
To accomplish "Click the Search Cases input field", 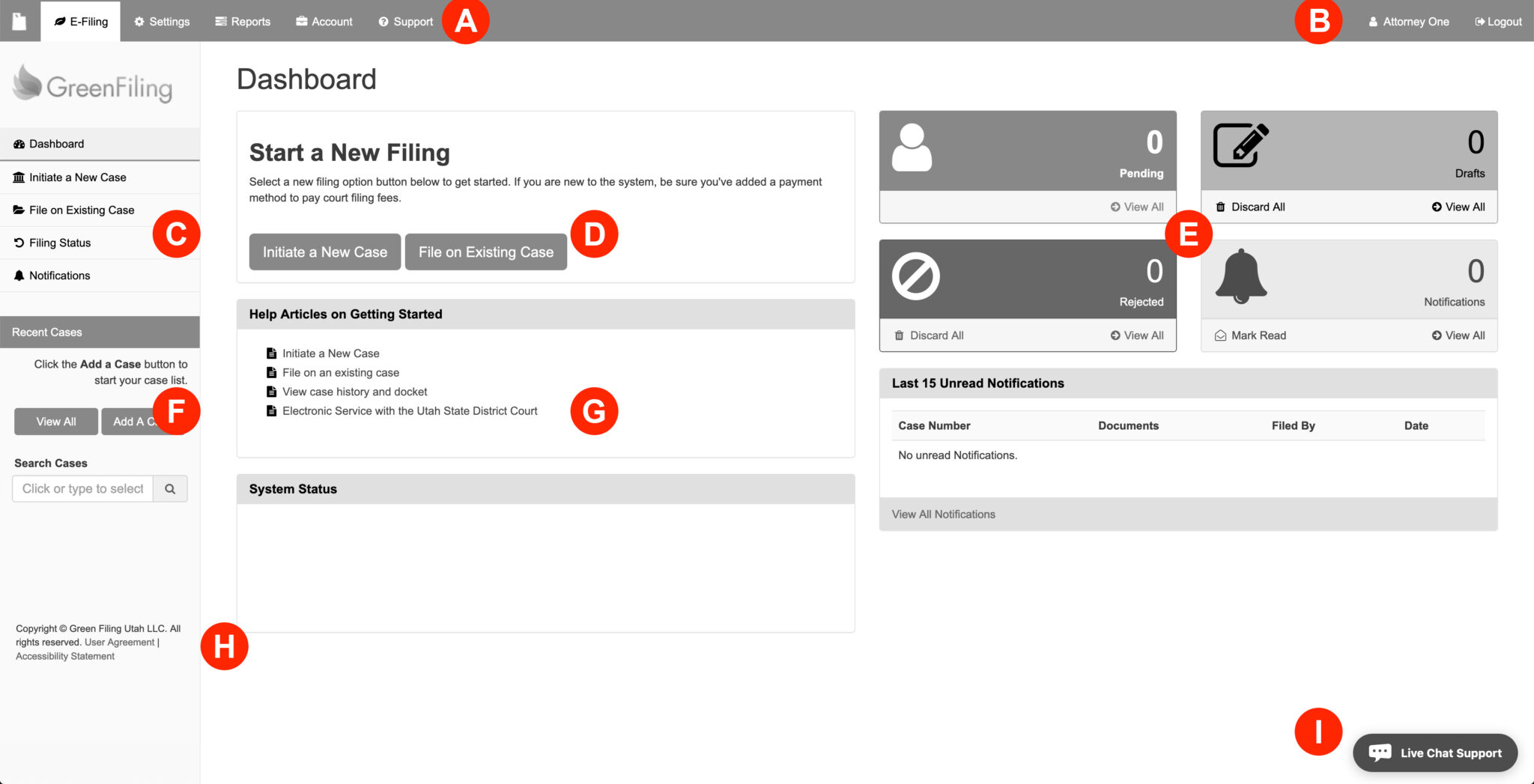I will [x=82, y=488].
